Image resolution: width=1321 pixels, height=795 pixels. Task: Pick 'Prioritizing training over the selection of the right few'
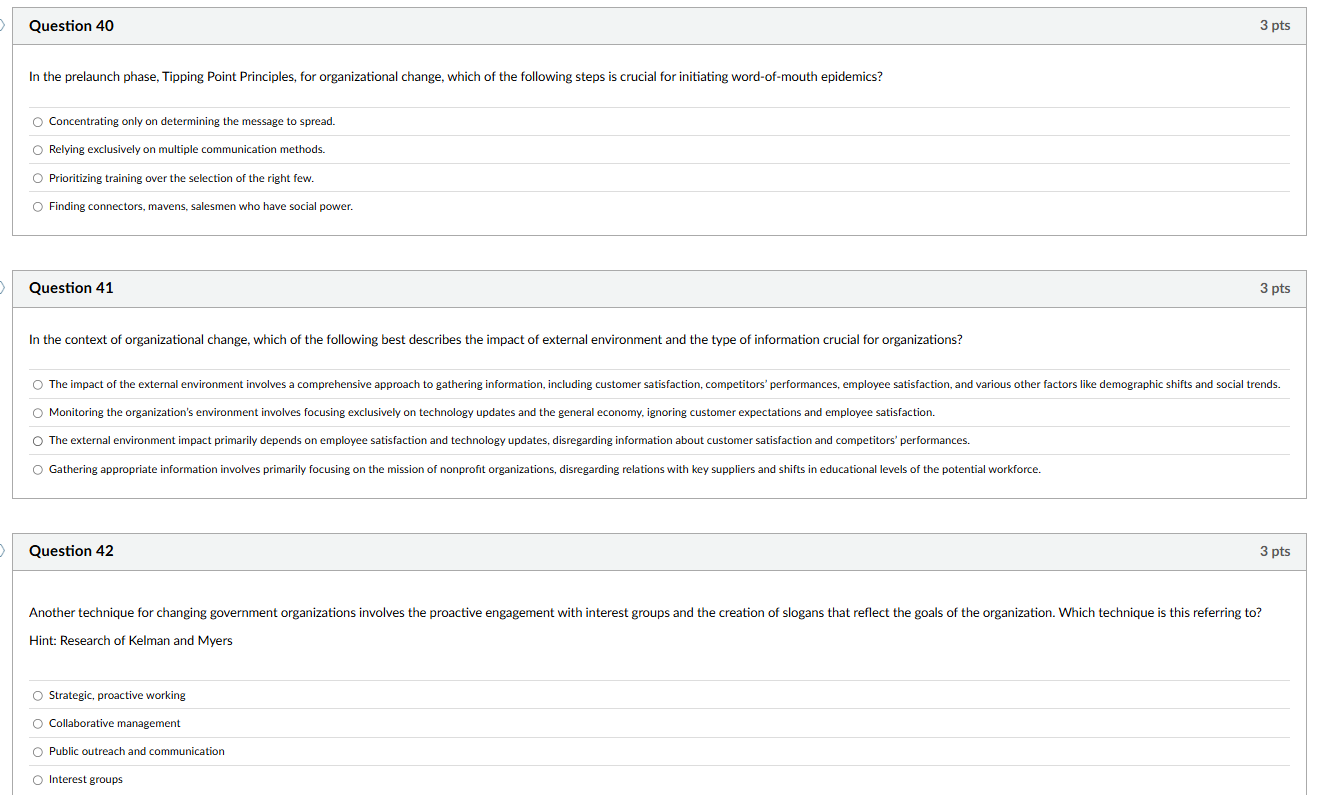[37, 178]
